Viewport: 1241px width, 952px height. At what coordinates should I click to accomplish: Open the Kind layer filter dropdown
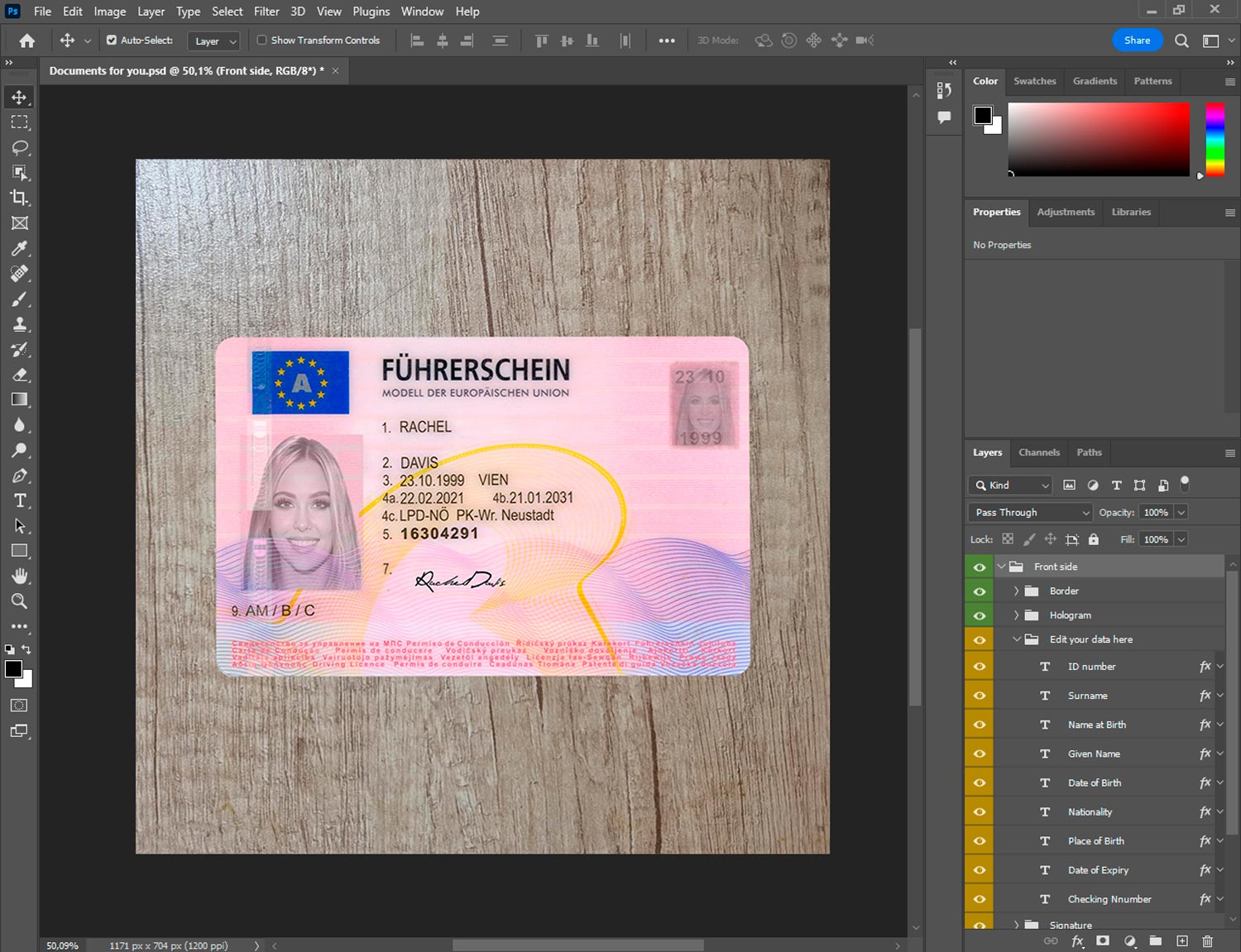pyautogui.click(x=1011, y=486)
